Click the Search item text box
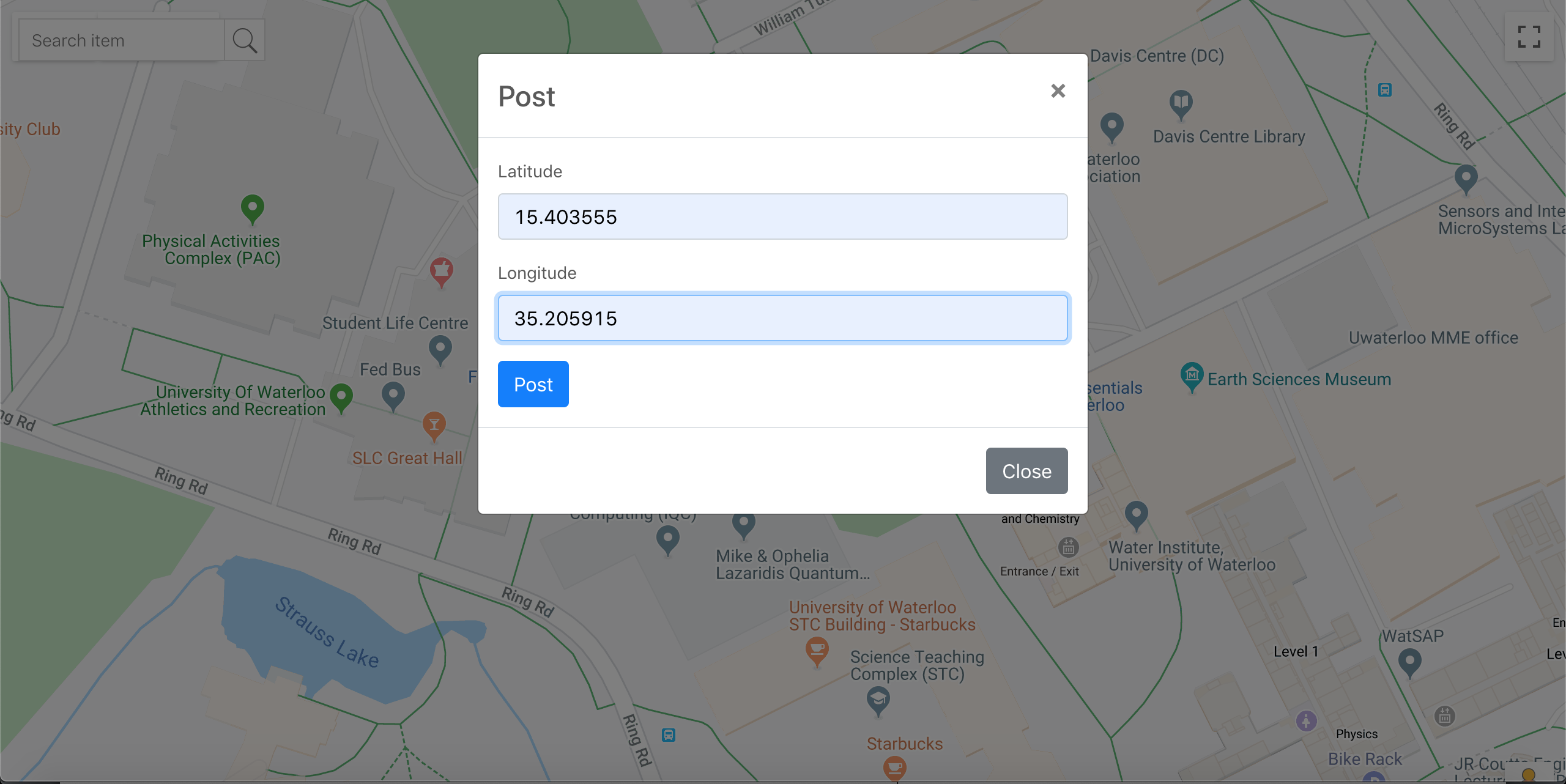This screenshot has width=1566, height=784. [122, 40]
